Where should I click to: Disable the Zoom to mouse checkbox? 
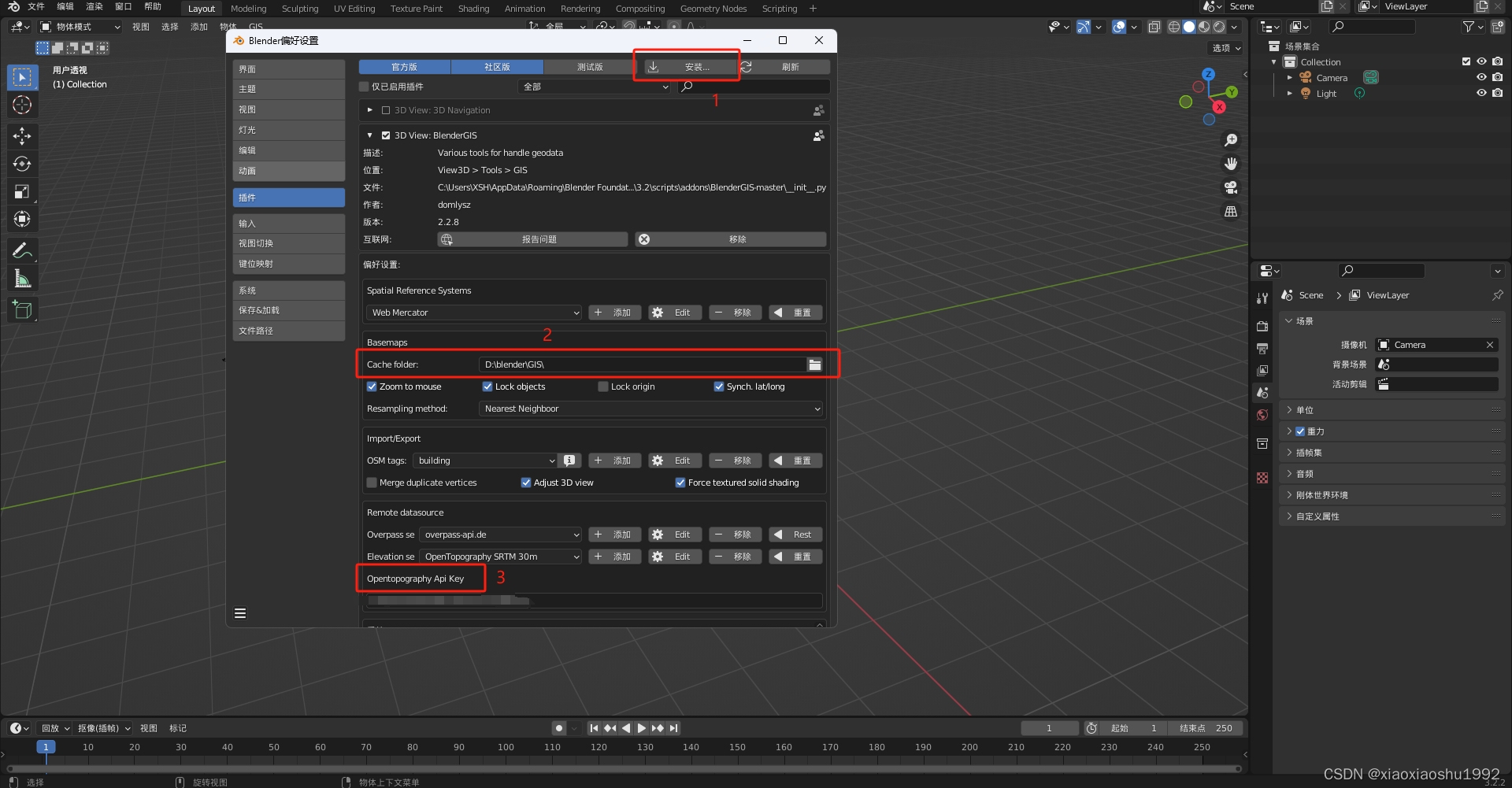point(371,387)
